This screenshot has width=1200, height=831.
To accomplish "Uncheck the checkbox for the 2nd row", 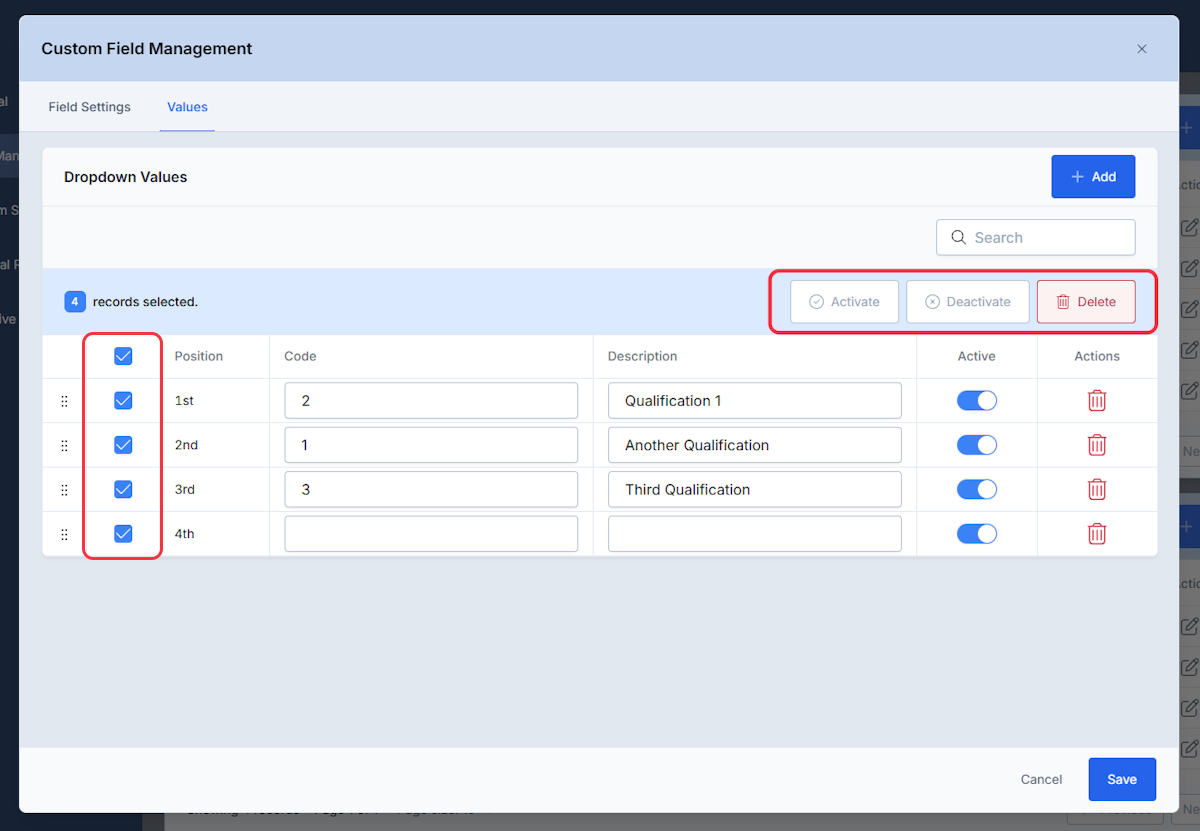I will click(123, 445).
